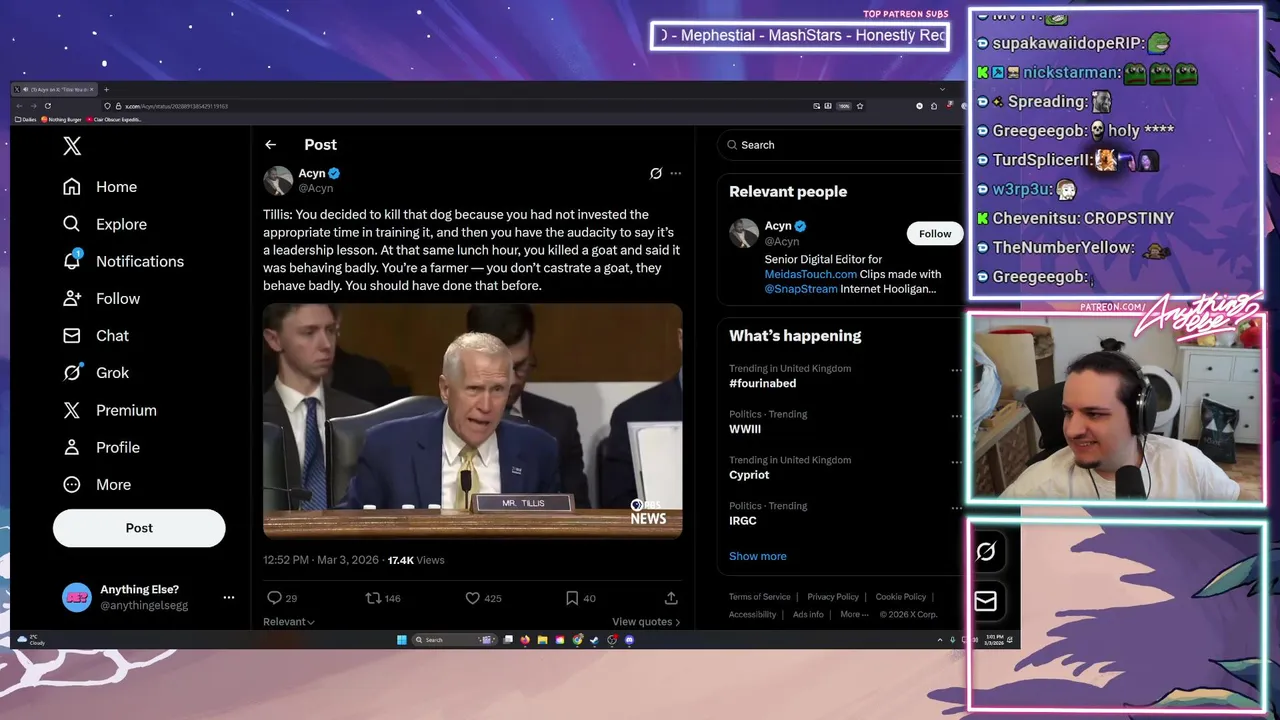Viewport: 1280px width, 720px height.
Task: Open Cookie Policy footer link
Action: tap(901, 597)
